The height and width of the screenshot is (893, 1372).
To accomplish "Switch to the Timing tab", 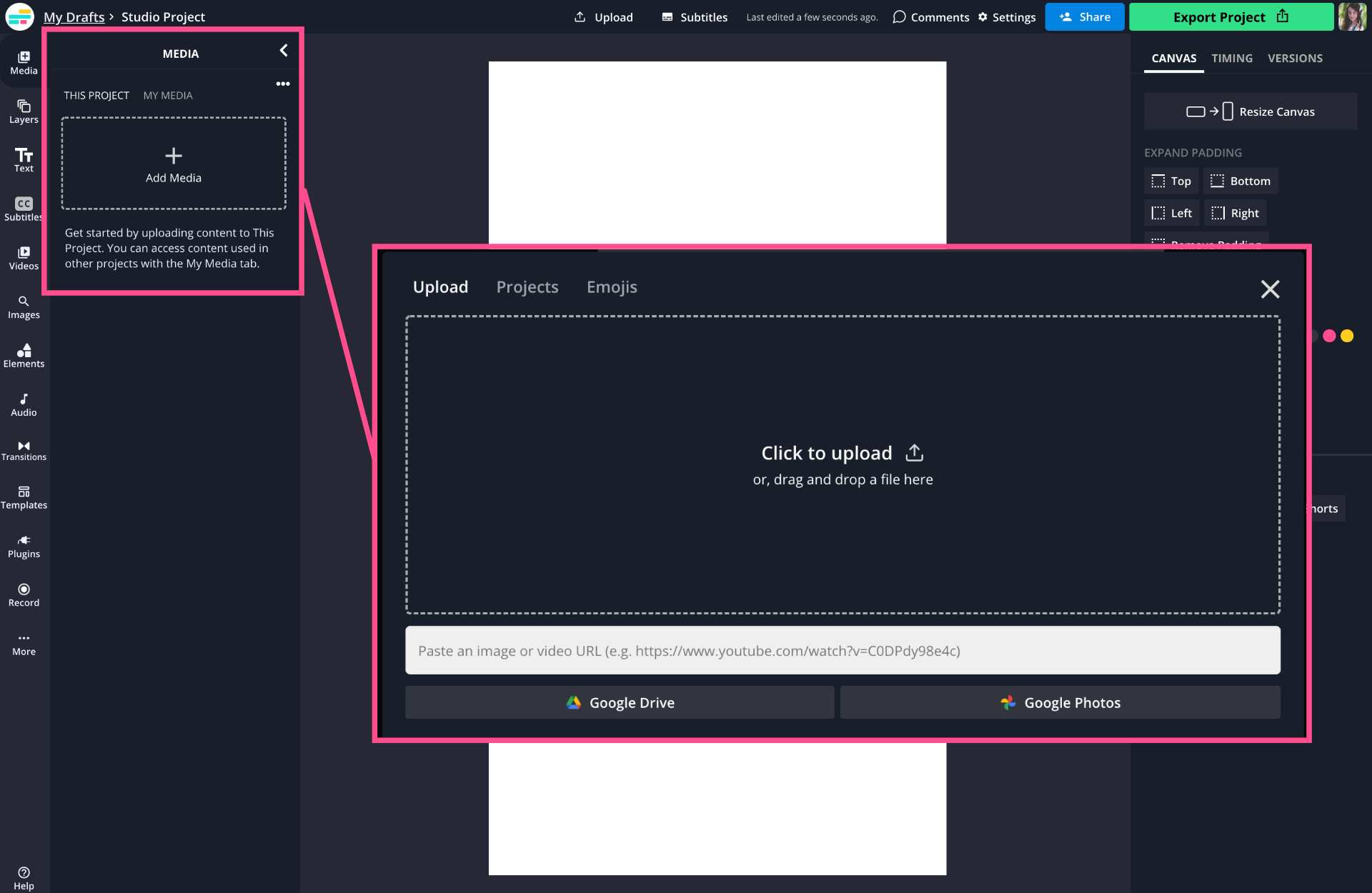I will 1231,59.
